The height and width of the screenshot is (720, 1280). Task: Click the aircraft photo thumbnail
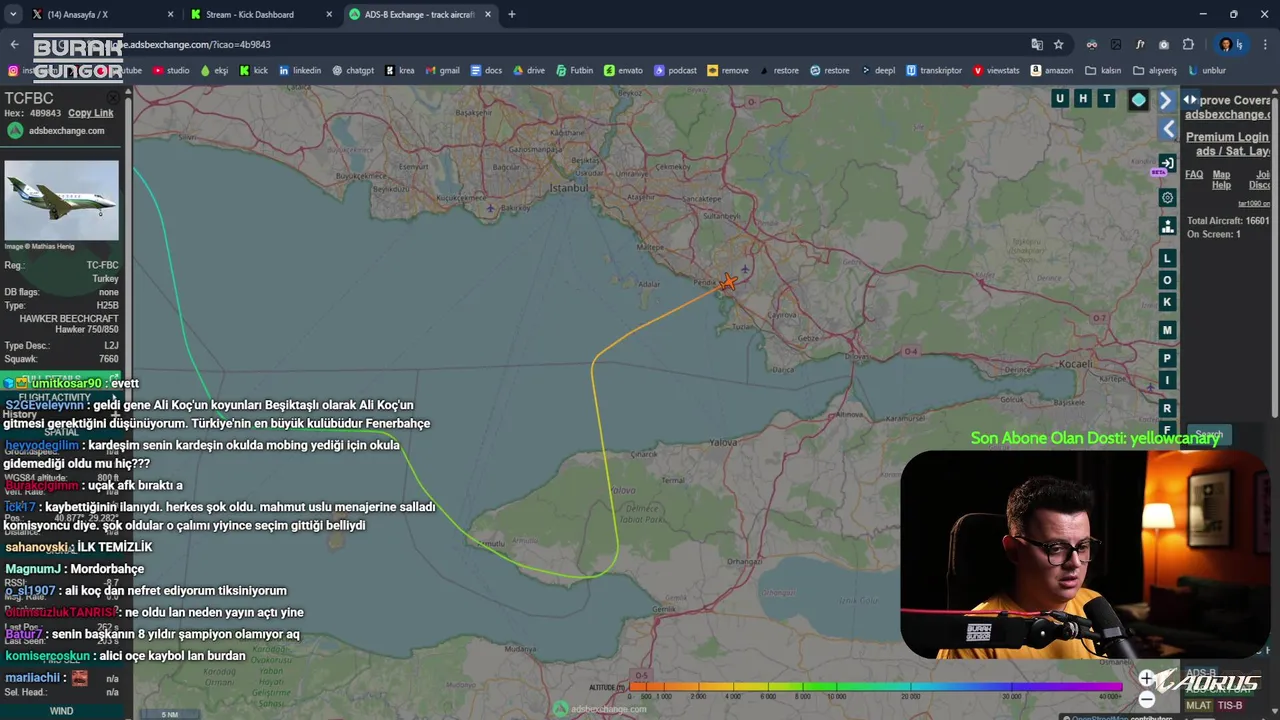(x=61, y=200)
